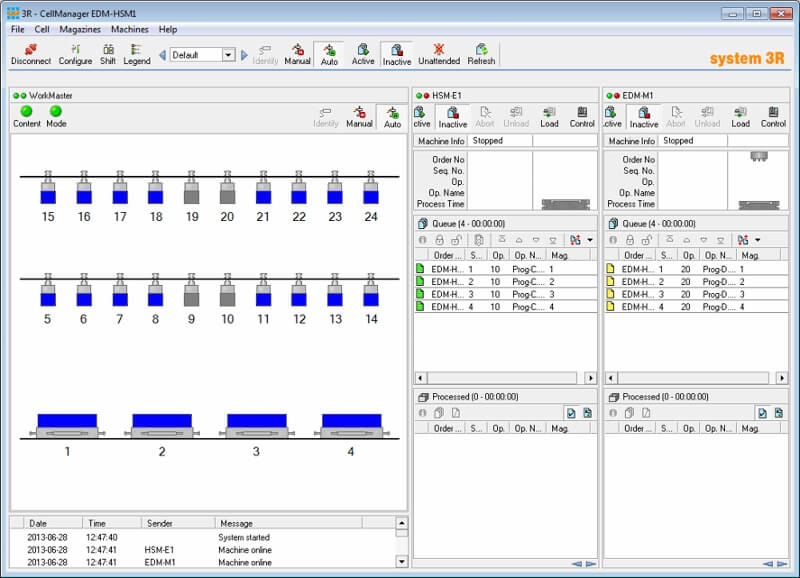Click the System started log row
This screenshot has width=800, height=578.
tap(202, 537)
